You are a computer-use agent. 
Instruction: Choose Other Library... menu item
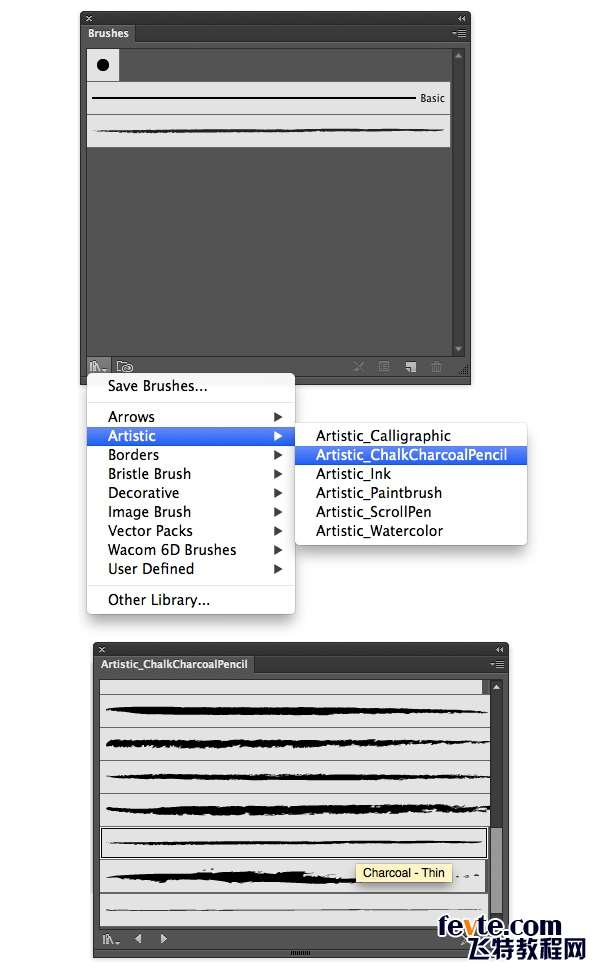191,600
